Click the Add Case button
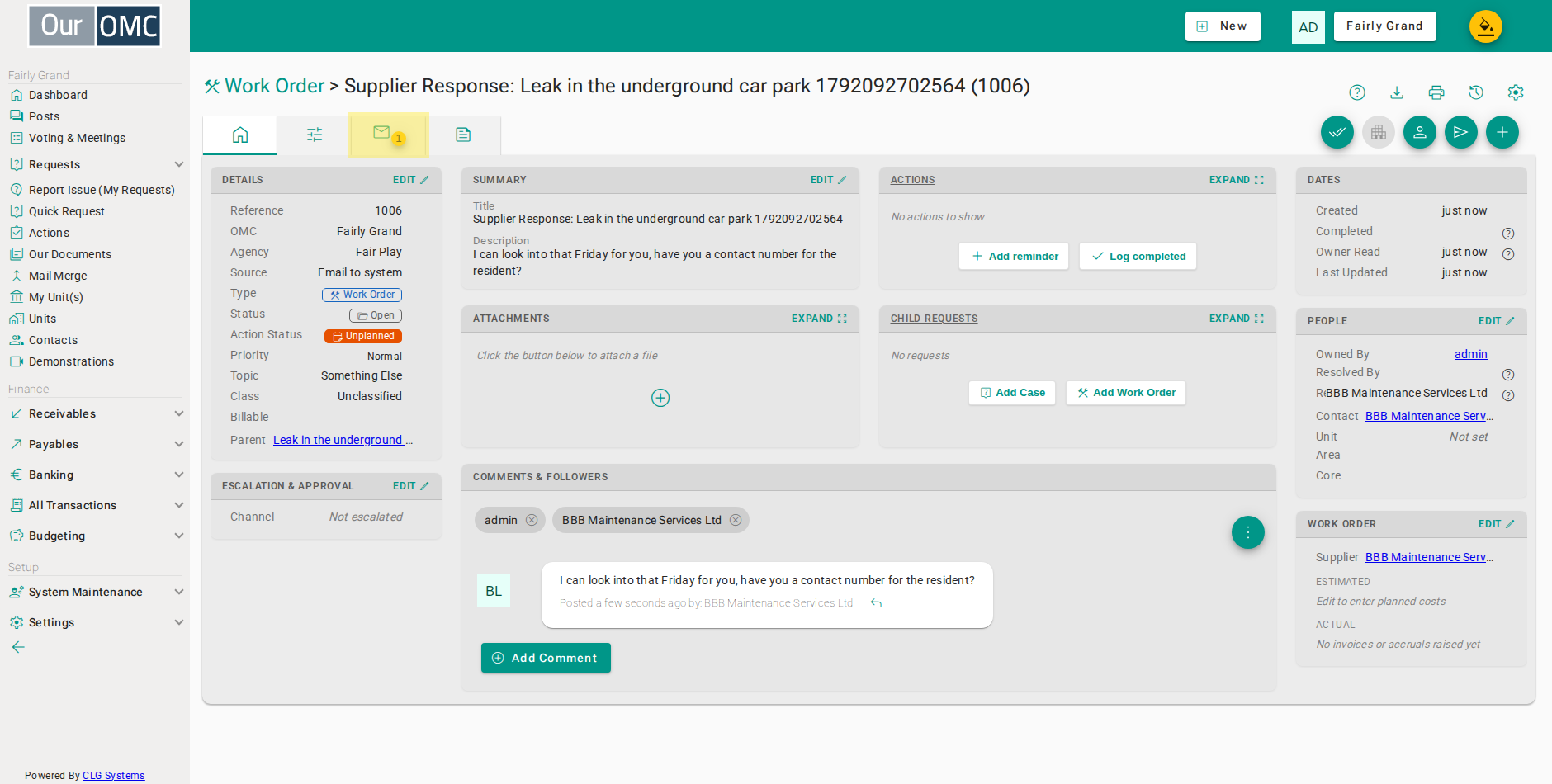The width and height of the screenshot is (1552, 784). (x=1012, y=393)
